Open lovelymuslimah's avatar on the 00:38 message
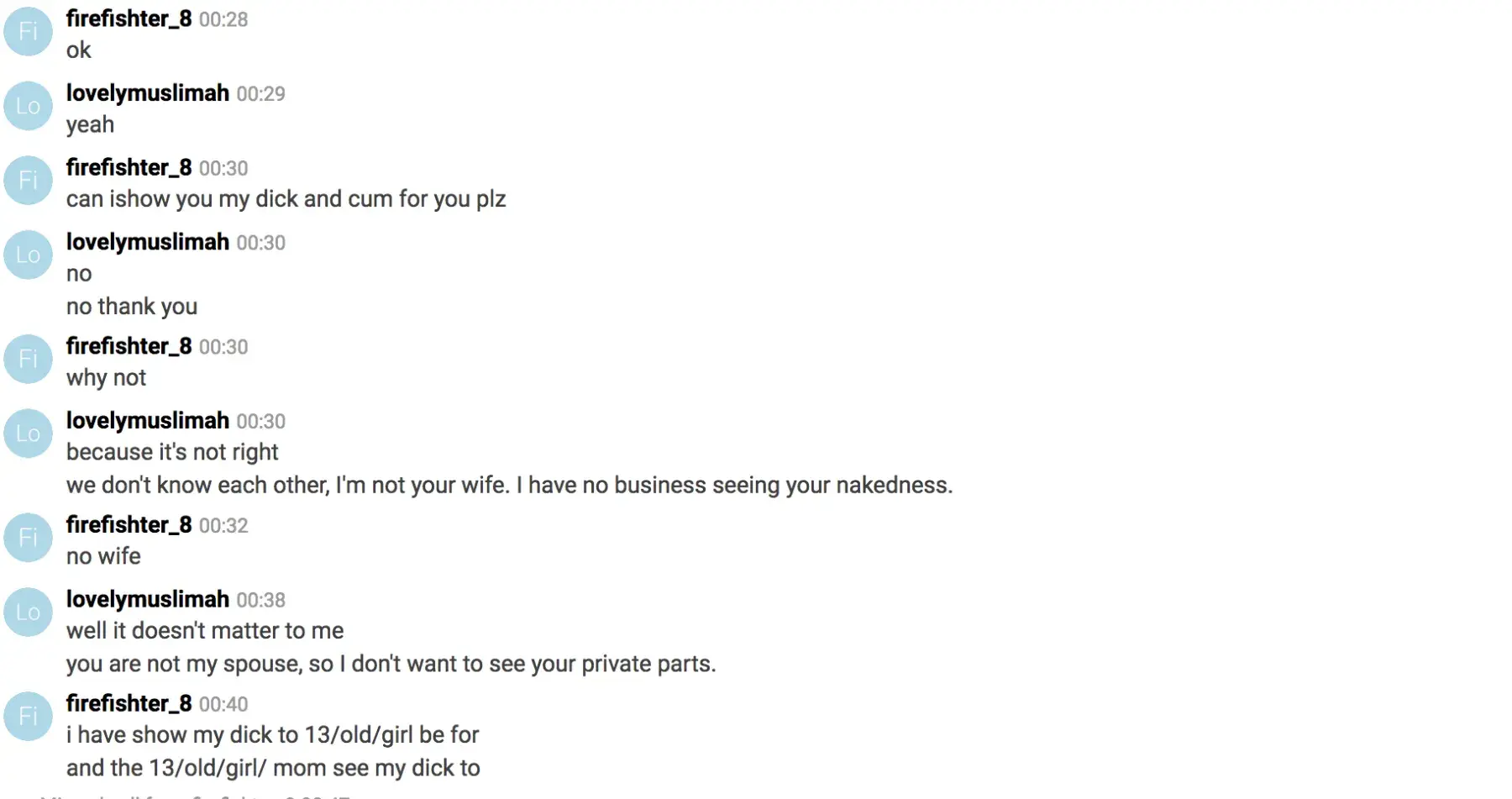The image size is (1512, 799). (x=29, y=612)
